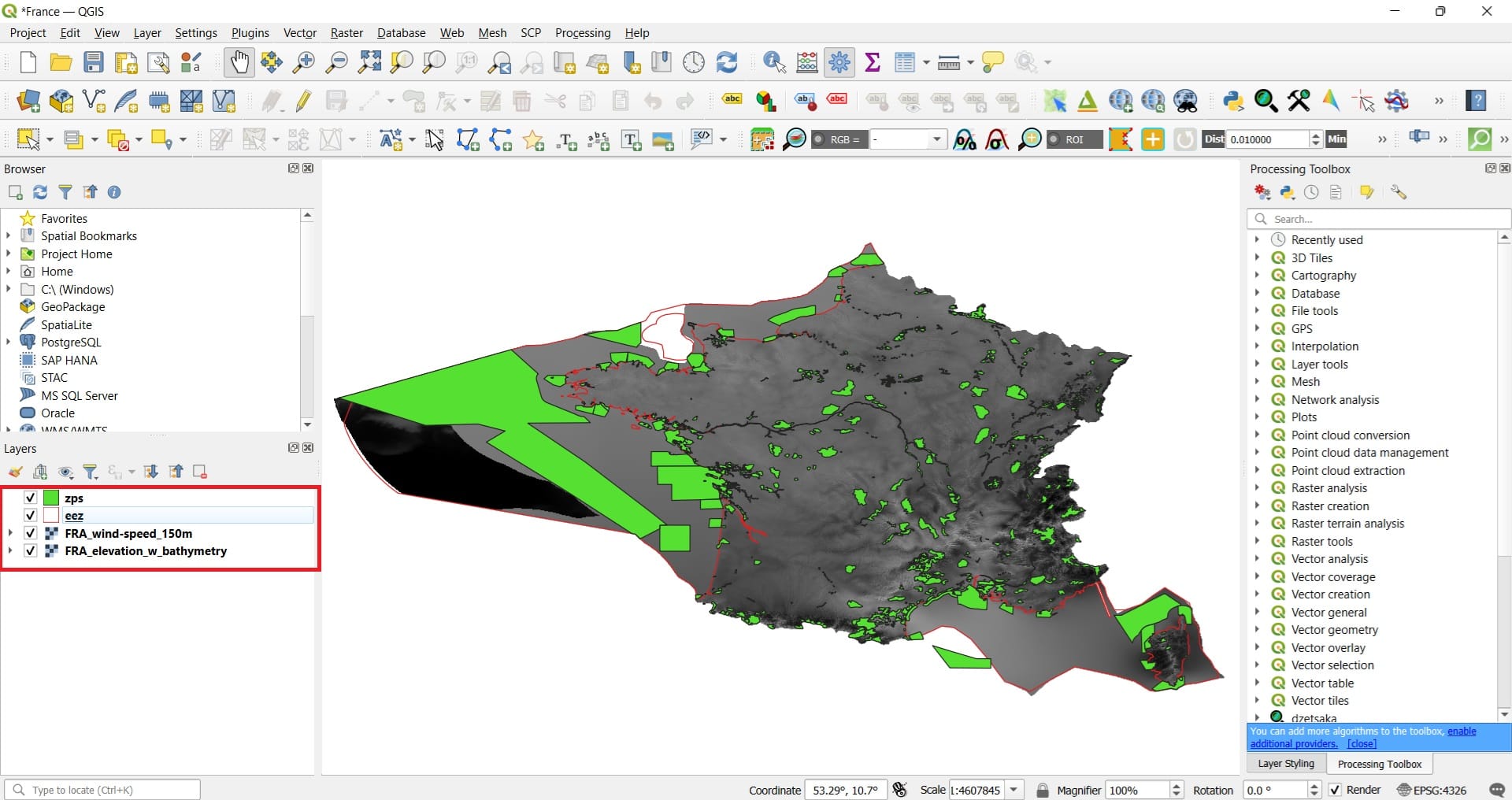The image size is (1512, 800).
Task: Increase the Magnifier value stepper
Action: point(1177,786)
